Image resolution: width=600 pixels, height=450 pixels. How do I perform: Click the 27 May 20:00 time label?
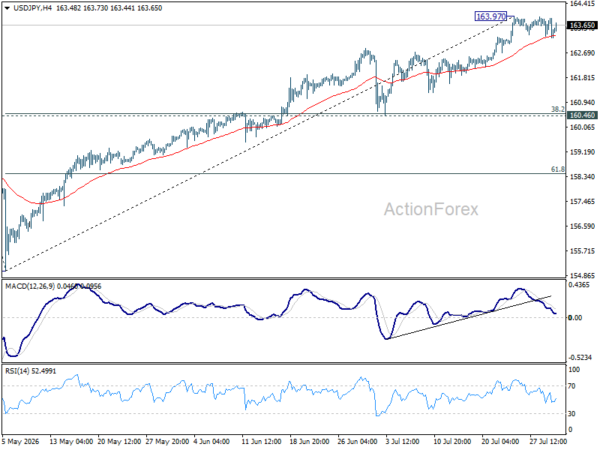coord(167,442)
